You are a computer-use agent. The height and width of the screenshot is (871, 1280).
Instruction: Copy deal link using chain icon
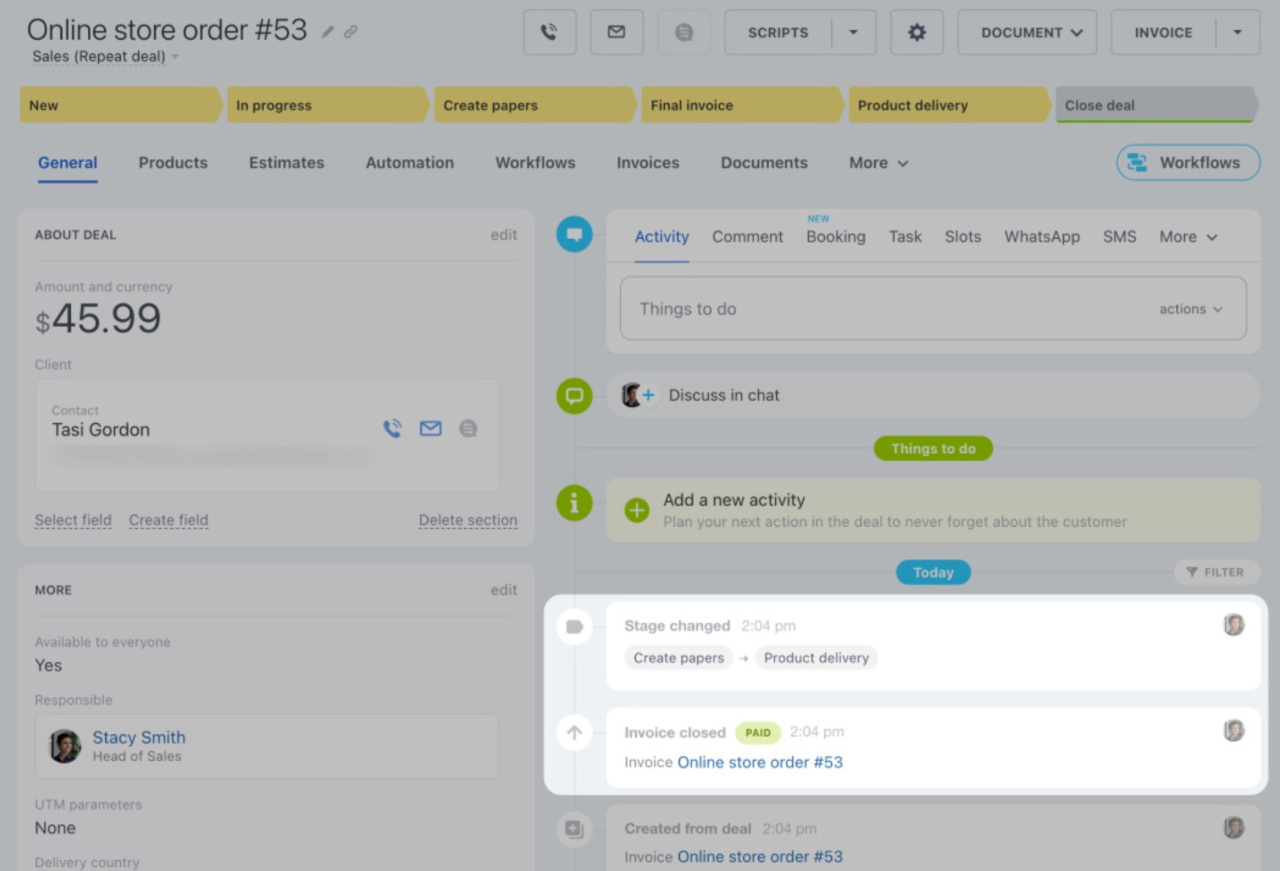[351, 32]
